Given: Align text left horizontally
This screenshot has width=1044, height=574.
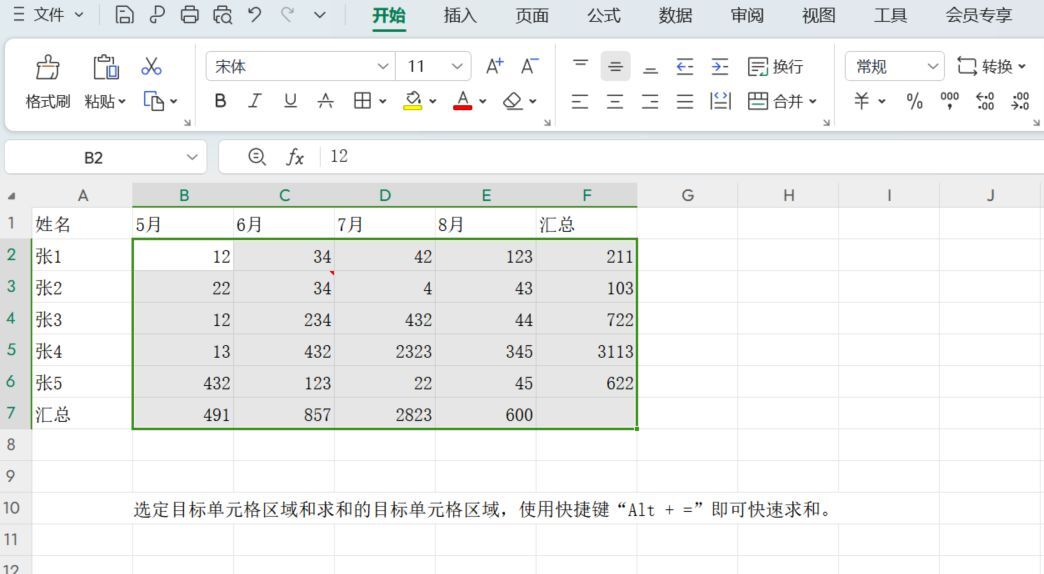Looking at the screenshot, I should click(580, 101).
